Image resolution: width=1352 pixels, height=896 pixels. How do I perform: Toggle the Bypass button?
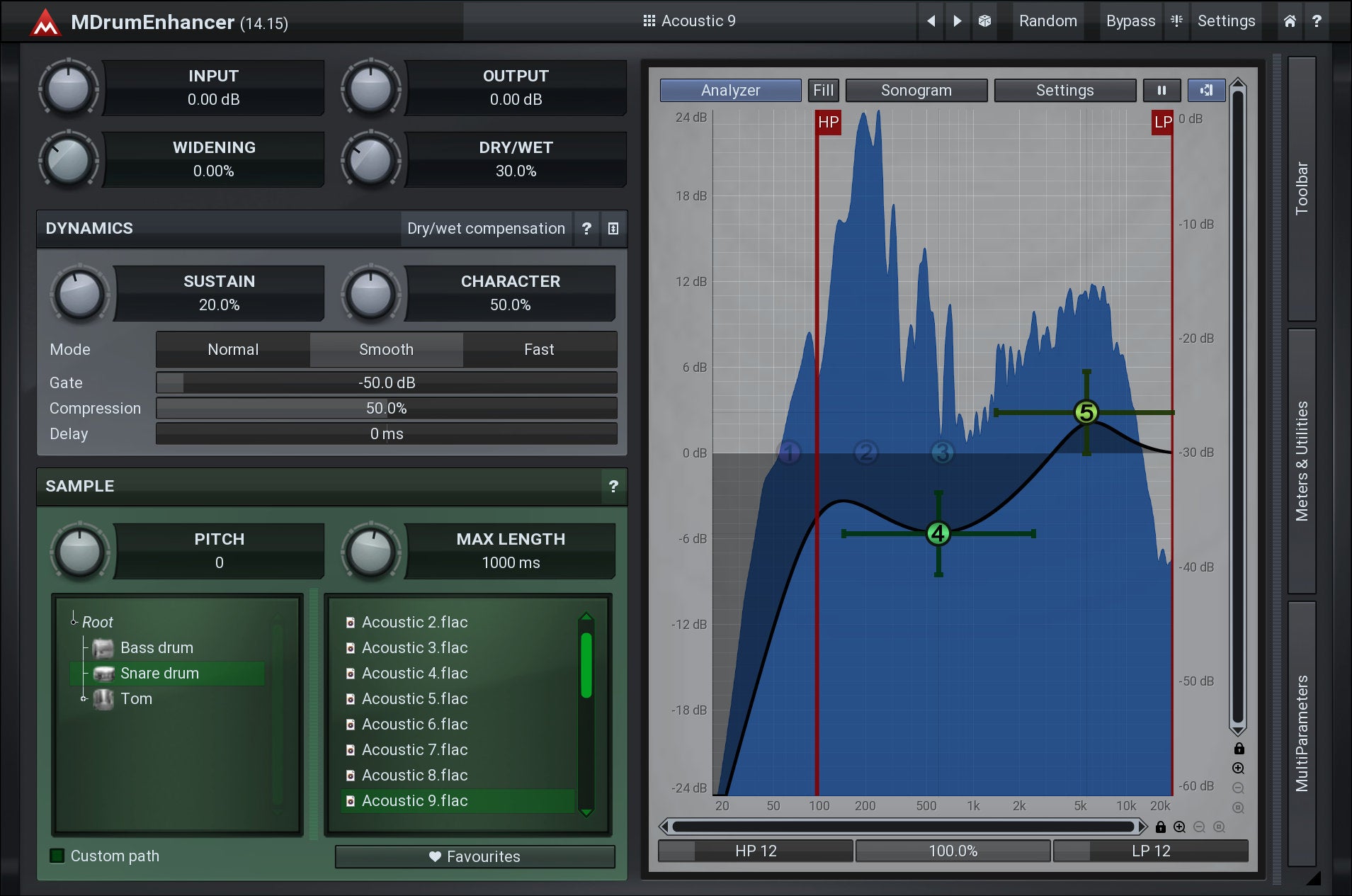1130,21
